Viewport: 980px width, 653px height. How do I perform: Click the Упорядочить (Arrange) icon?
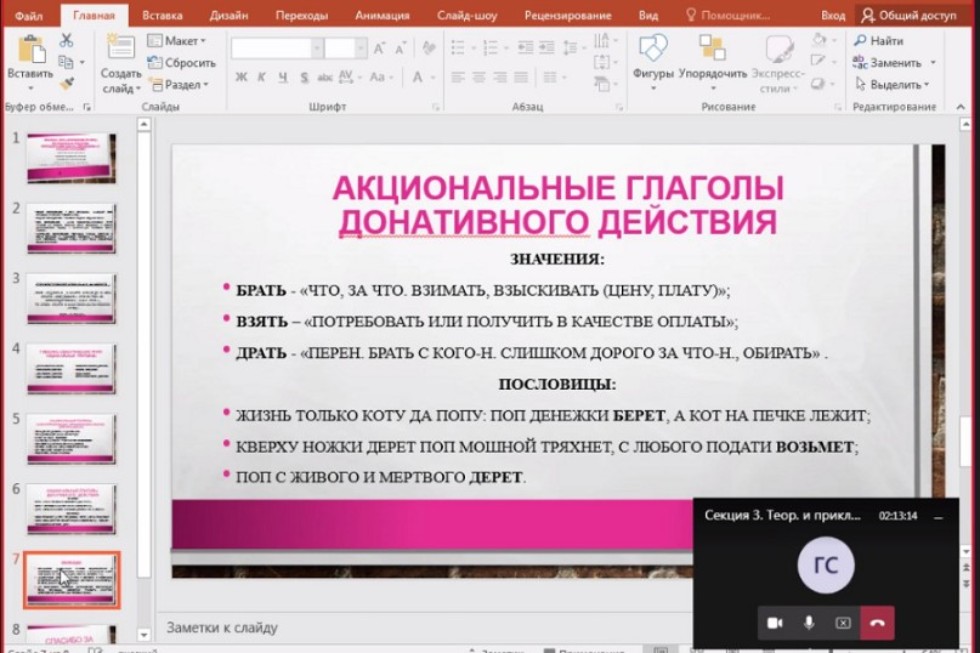click(712, 48)
